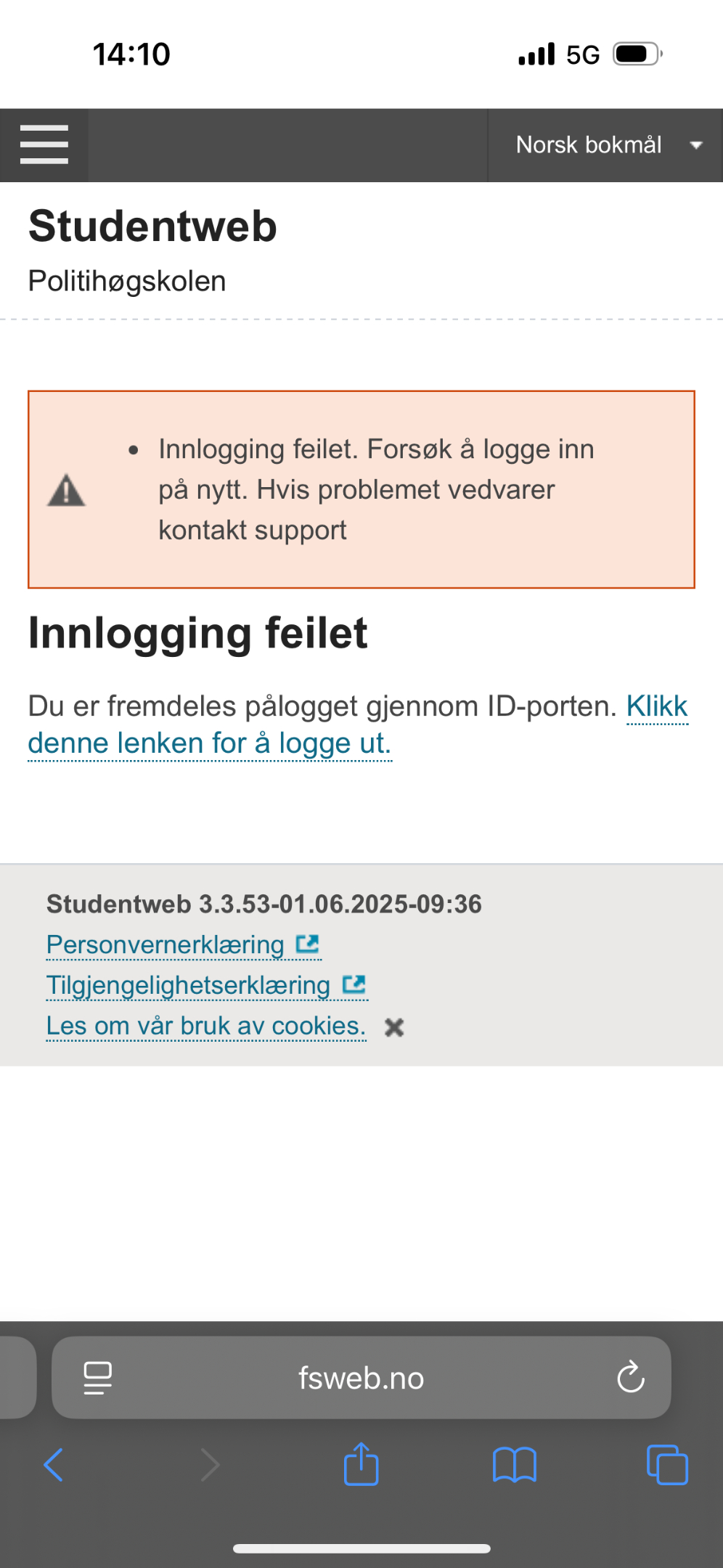
Task: Open the ID-porten logout link
Action: click(358, 724)
